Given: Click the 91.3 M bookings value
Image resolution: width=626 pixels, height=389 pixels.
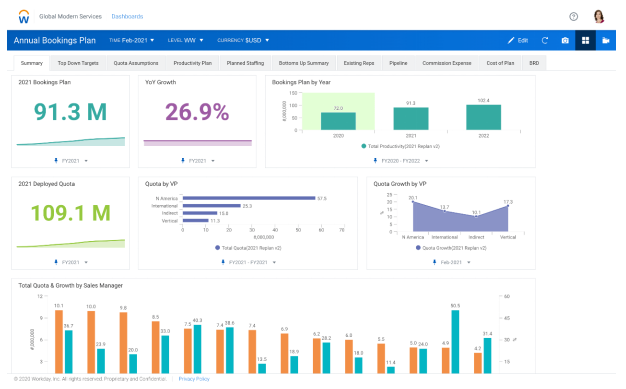Looking at the screenshot, I should pyautogui.click(x=70, y=112).
